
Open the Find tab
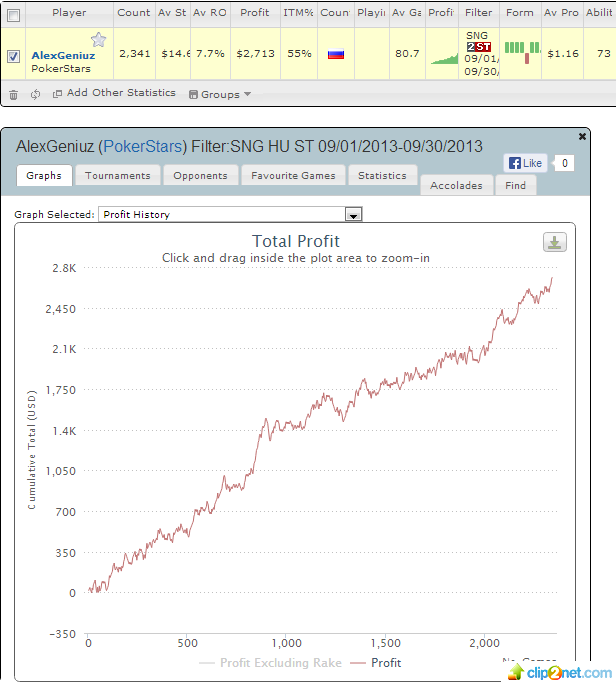click(515, 185)
